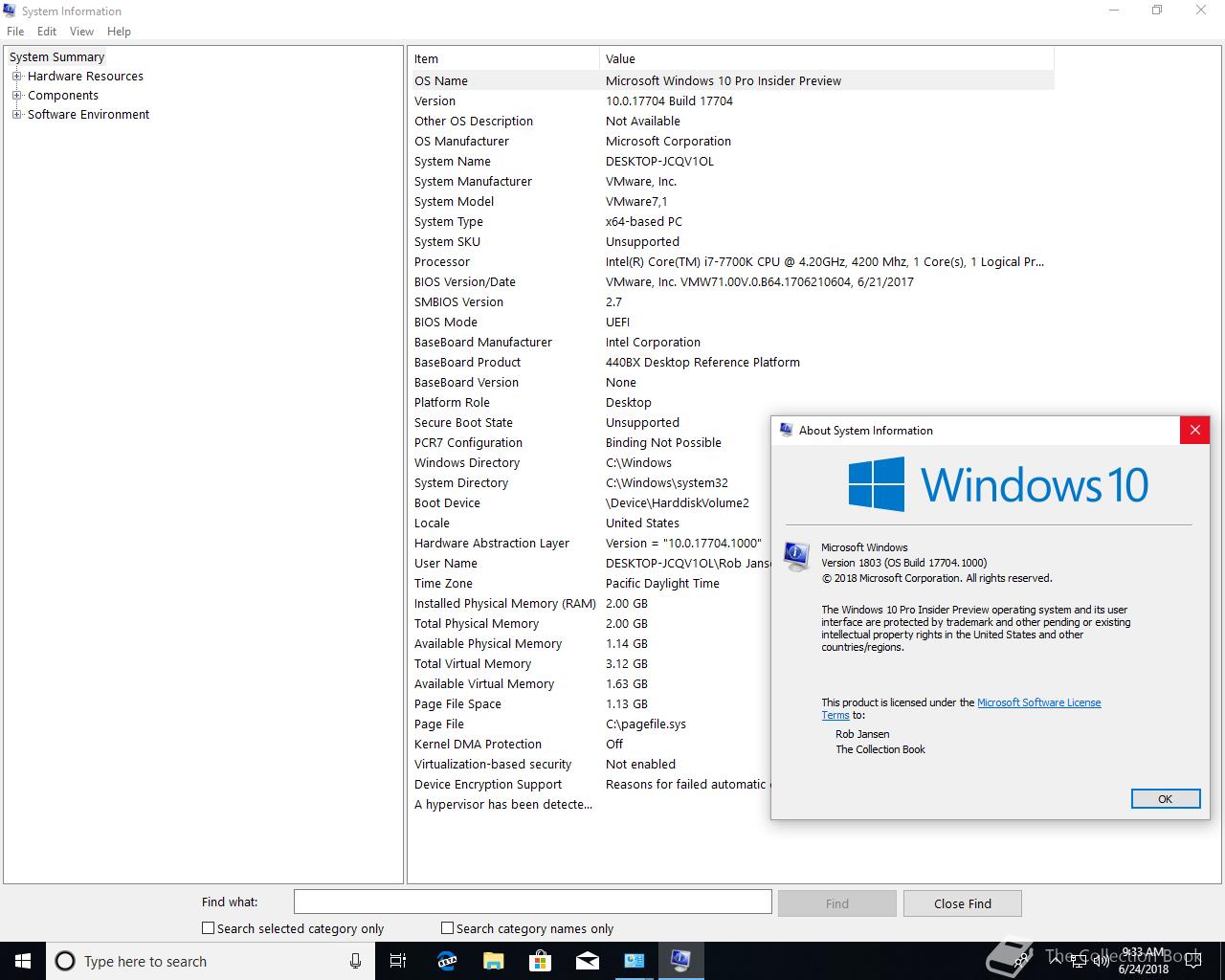Click the Cortana circle icon in search box
This screenshot has height=980, width=1225.
pos(65,961)
